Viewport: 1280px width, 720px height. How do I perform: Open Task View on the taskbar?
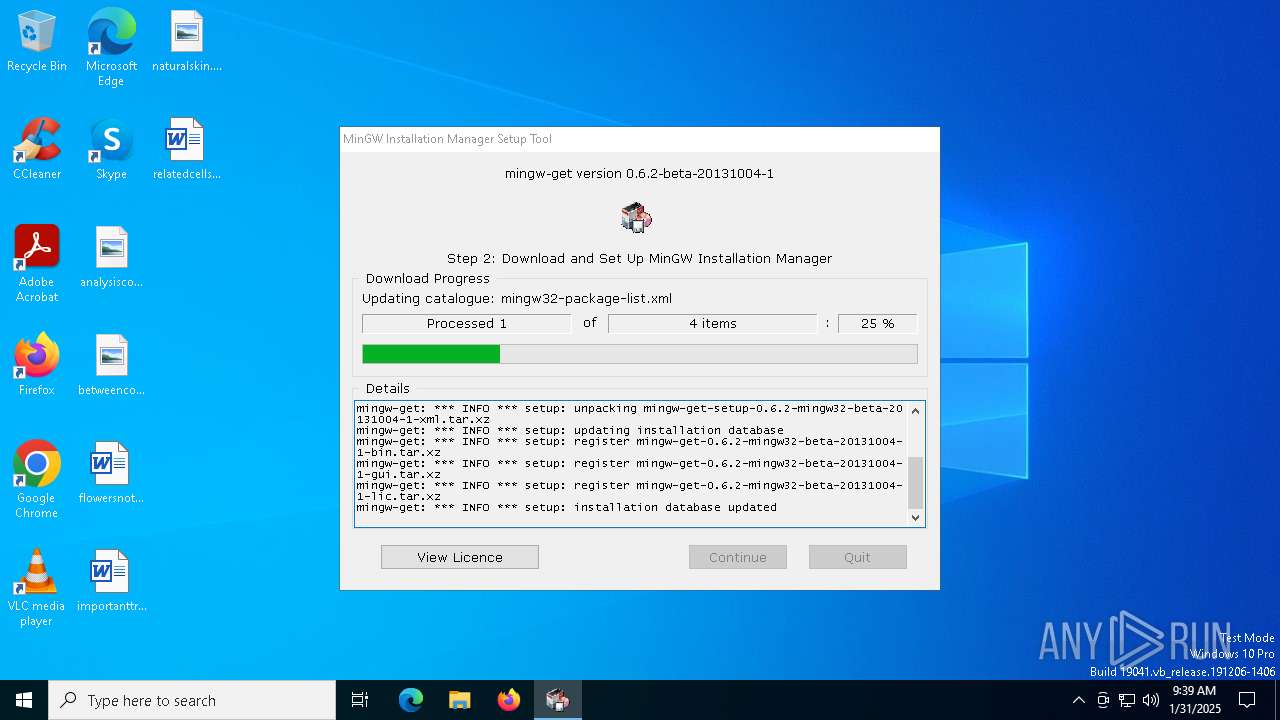click(360, 700)
